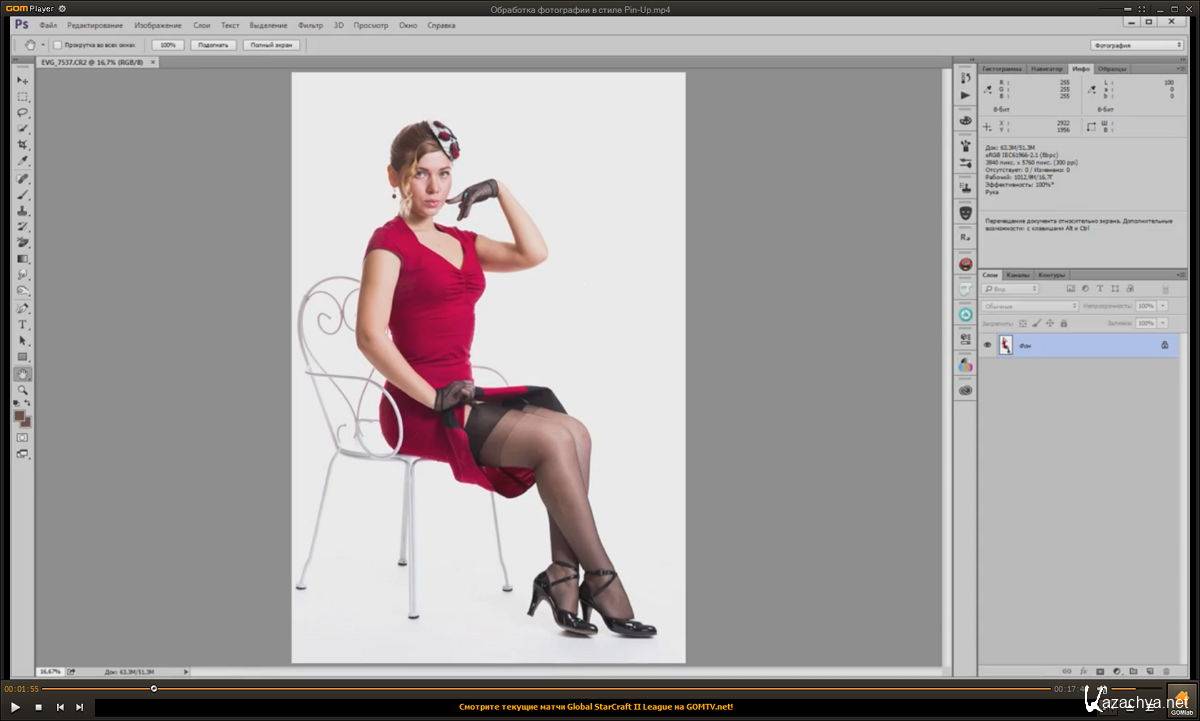Select the Move tool
This screenshot has width=1200, height=721.
pos(22,80)
